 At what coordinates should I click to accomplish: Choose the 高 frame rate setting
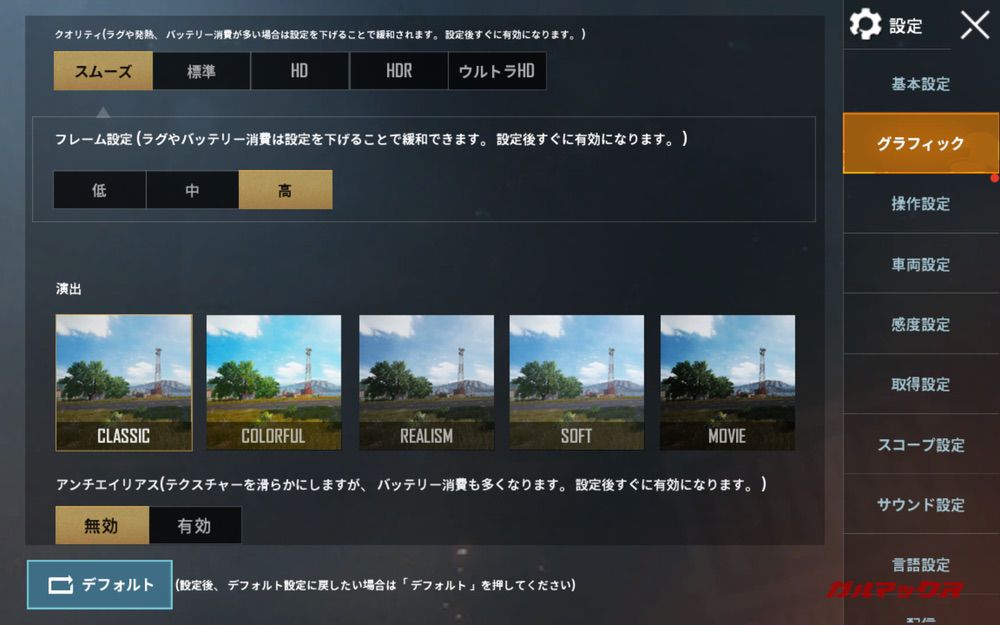285,189
